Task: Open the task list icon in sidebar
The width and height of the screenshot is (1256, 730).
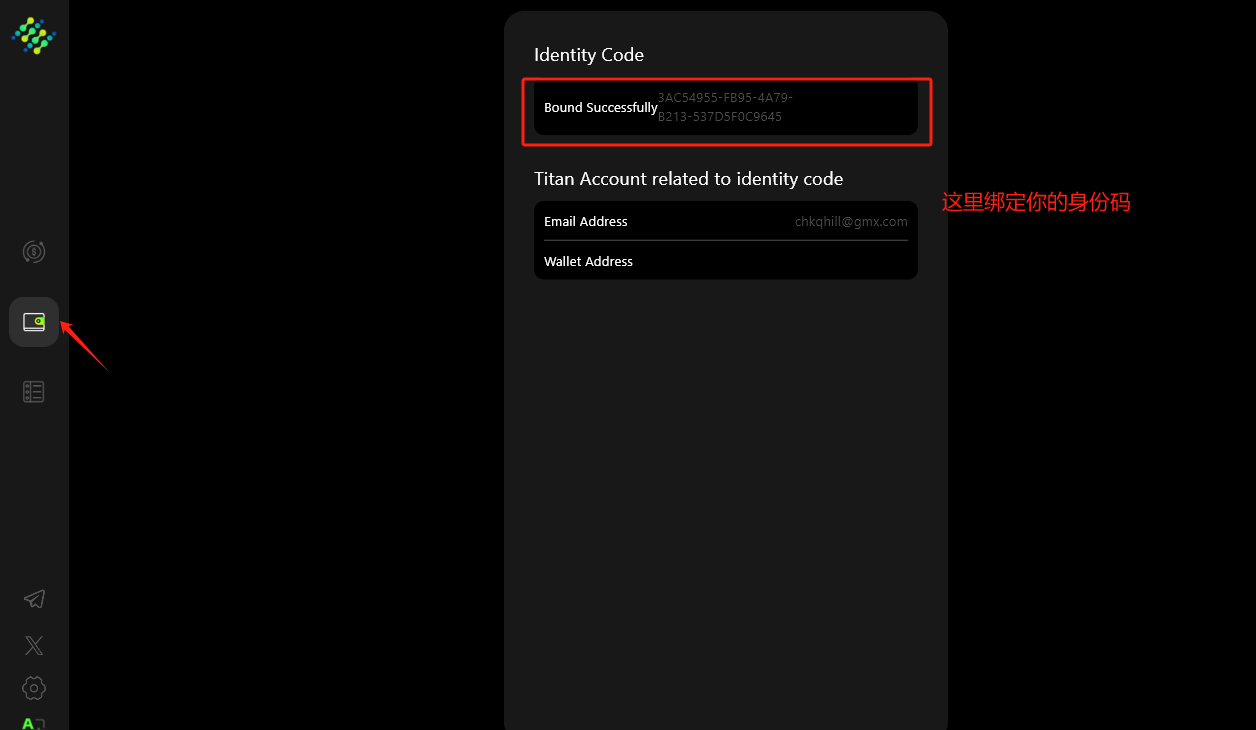Action: (x=34, y=392)
